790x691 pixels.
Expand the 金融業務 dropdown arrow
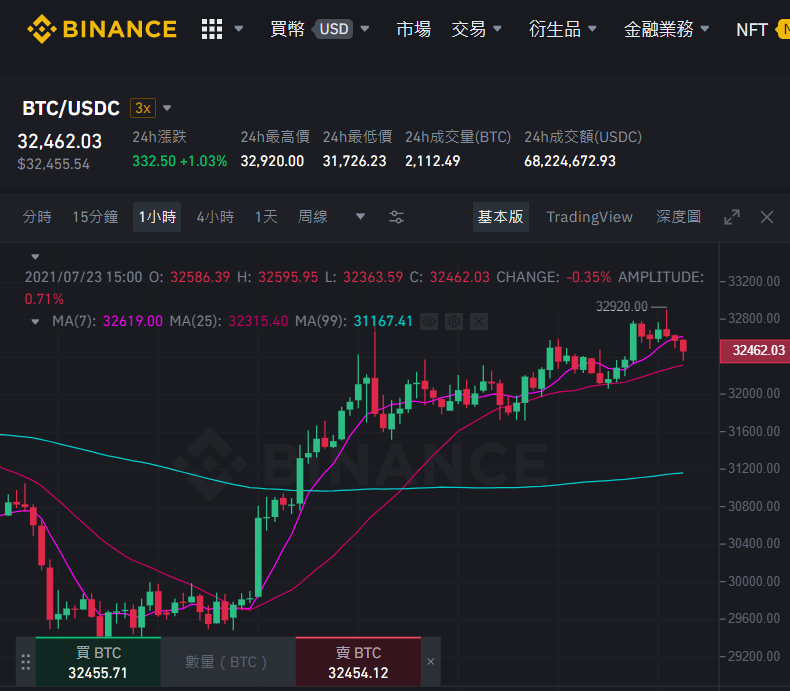pyautogui.click(x=705, y=29)
